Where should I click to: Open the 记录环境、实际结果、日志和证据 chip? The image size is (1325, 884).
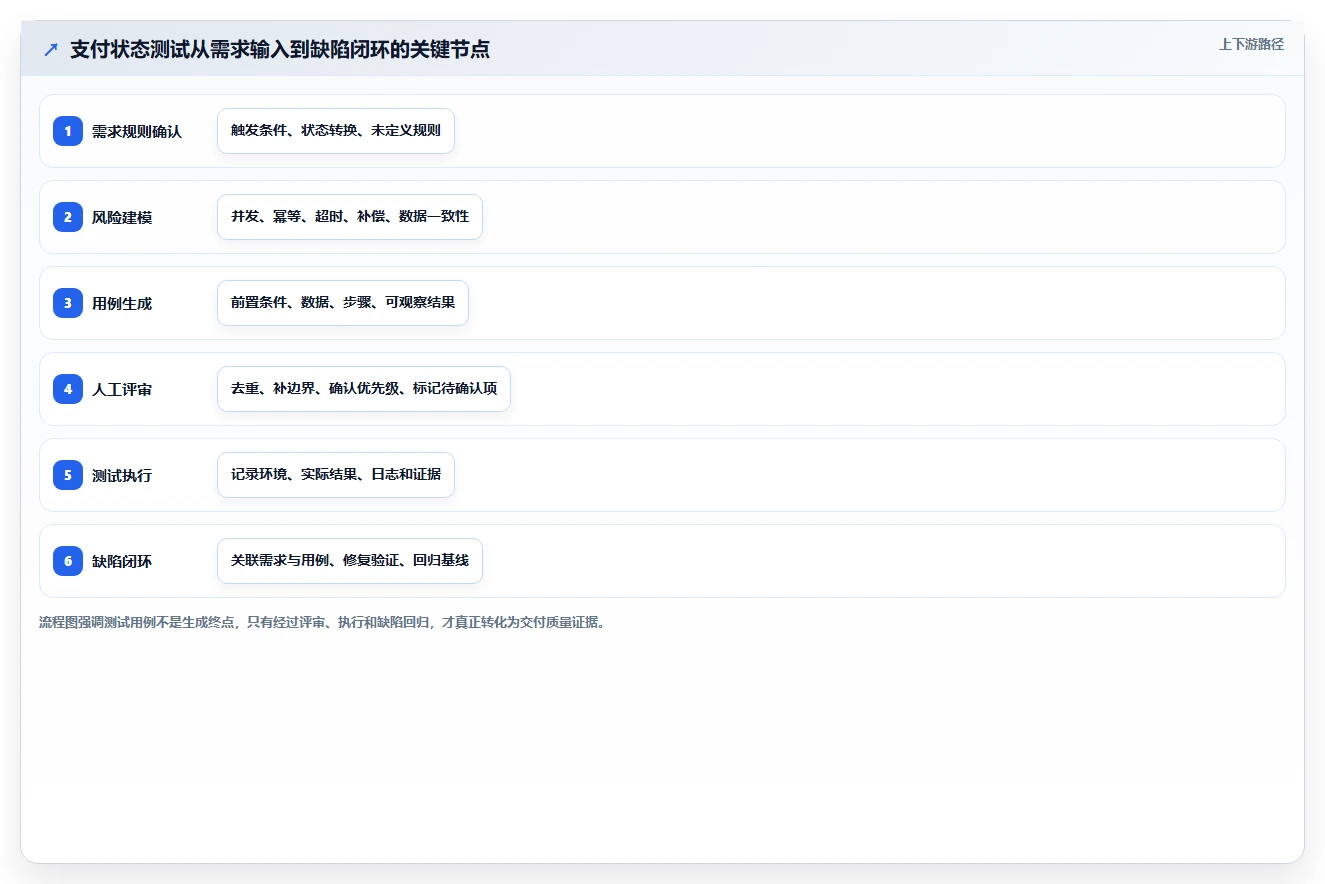coord(336,475)
